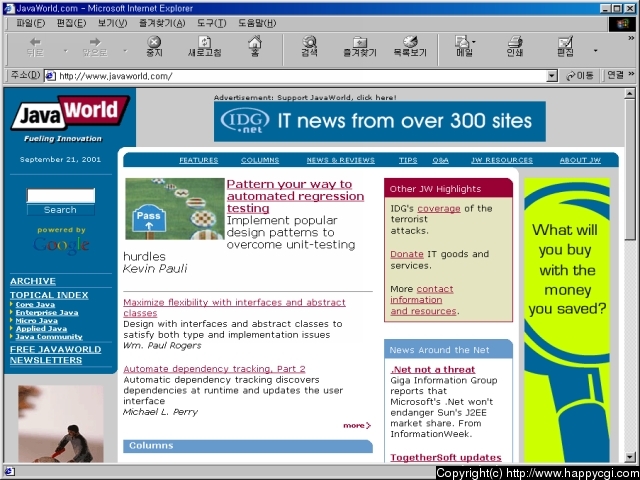This screenshot has height=480, width=640.
Task: Open the .Net not a threat link
Action: (433, 370)
